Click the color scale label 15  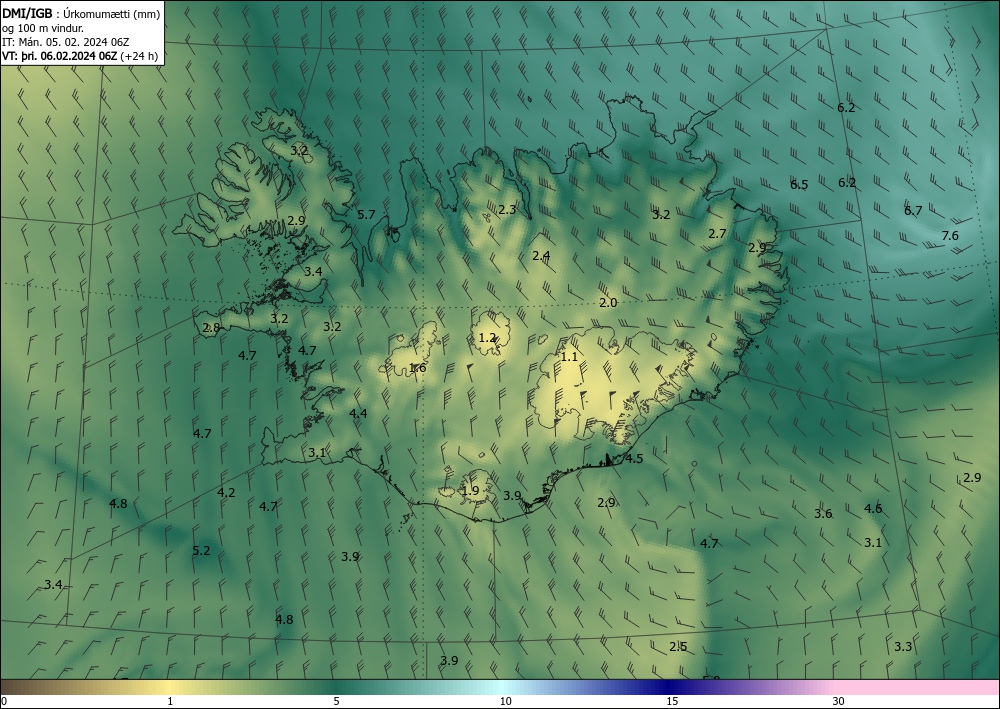pyautogui.click(x=672, y=701)
